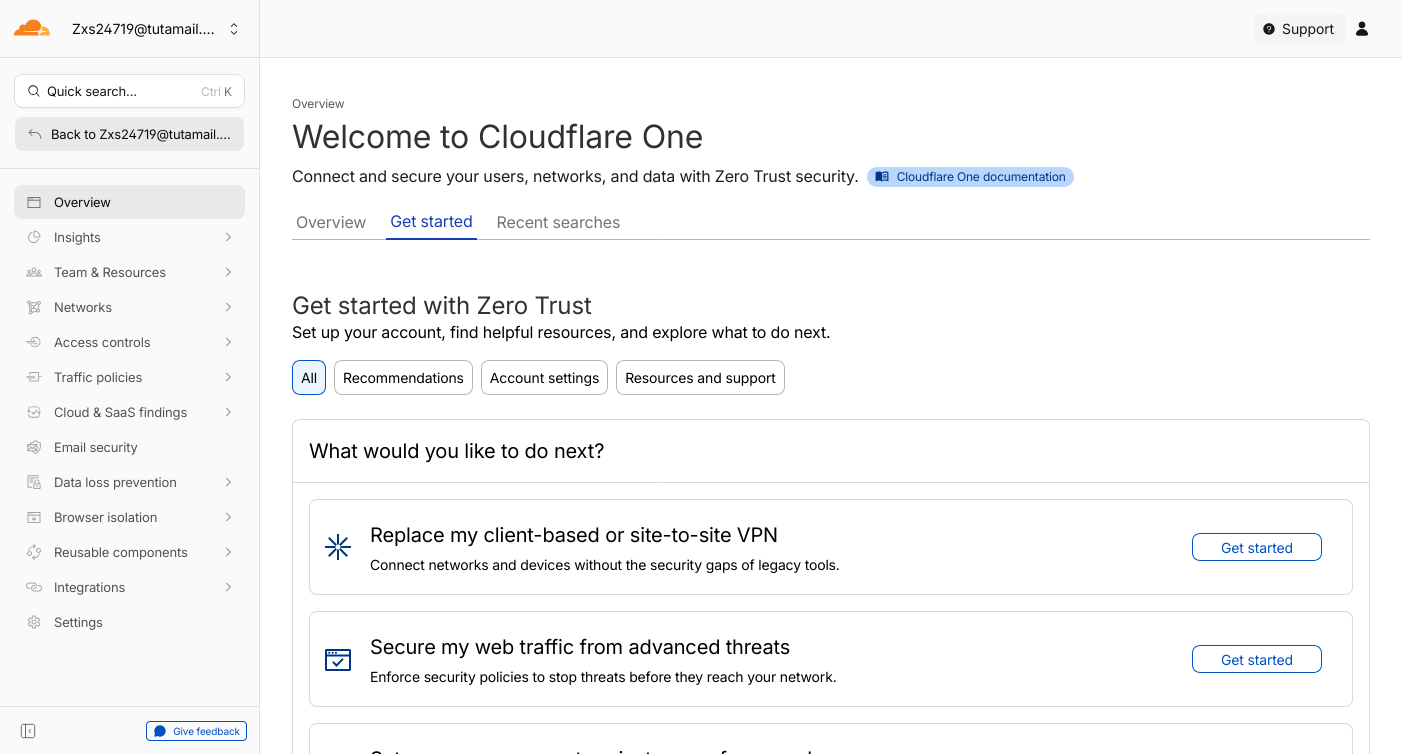Click the Settings gear icon

pos(34,622)
